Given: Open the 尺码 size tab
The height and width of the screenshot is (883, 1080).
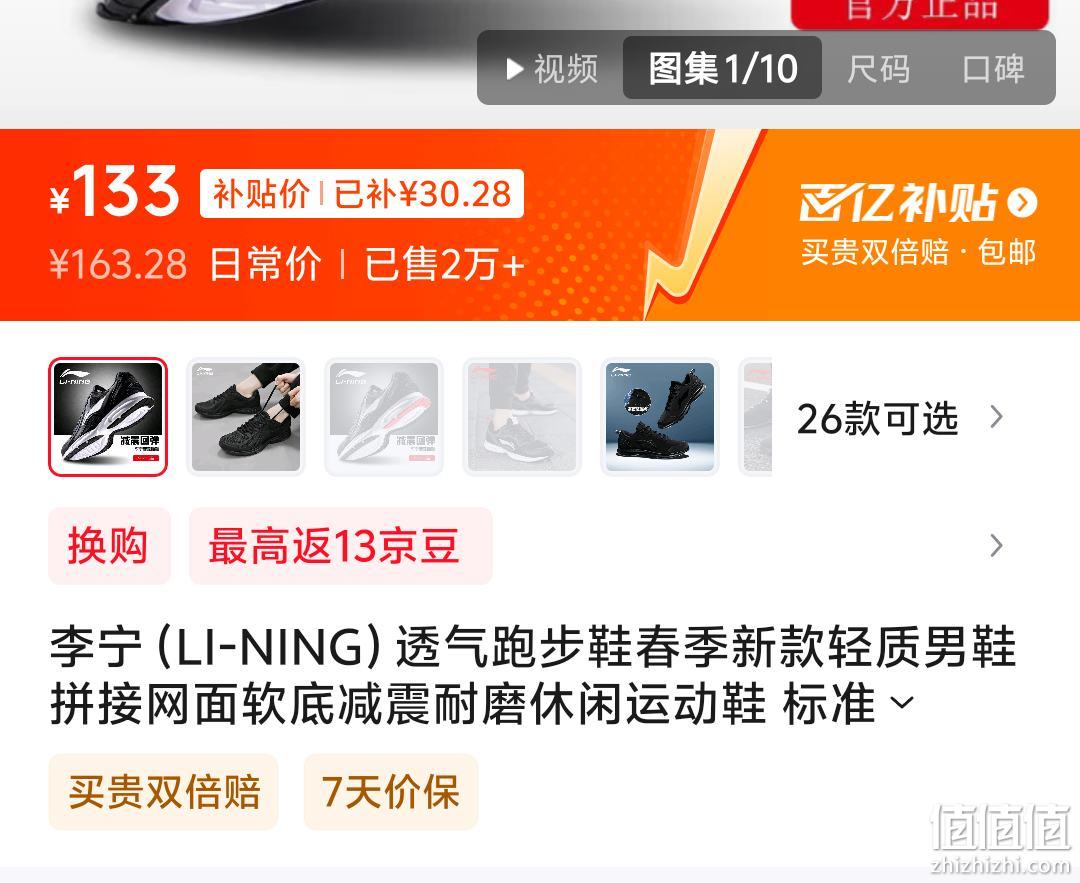Looking at the screenshot, I should pos(878,69).
